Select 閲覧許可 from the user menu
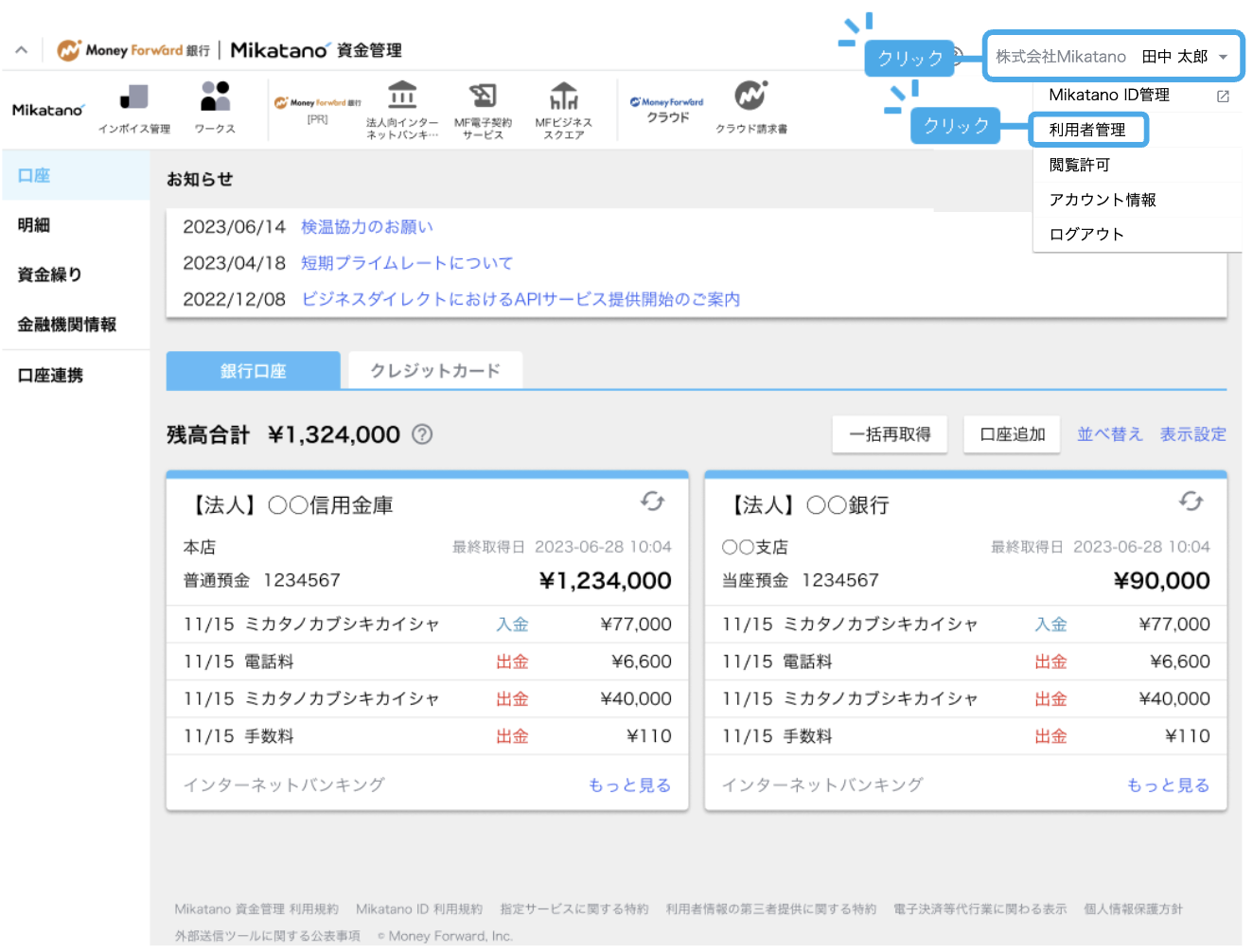Viewport: 1253px width, 952px height. tap(1080, 165)
